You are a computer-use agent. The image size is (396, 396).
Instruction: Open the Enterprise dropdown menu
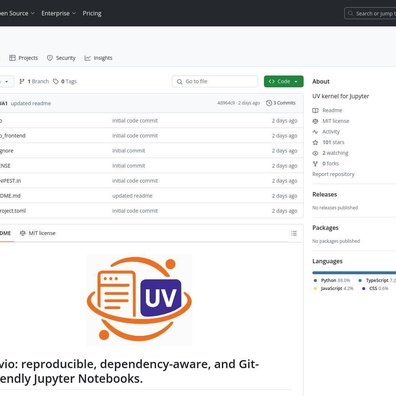[58, 13]
